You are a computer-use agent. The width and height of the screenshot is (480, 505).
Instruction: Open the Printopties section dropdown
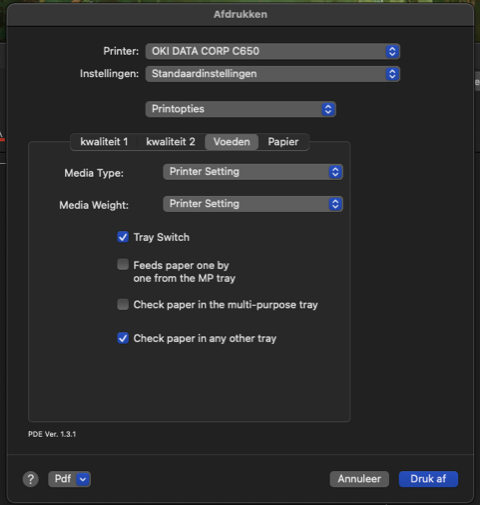click(240, 109)
